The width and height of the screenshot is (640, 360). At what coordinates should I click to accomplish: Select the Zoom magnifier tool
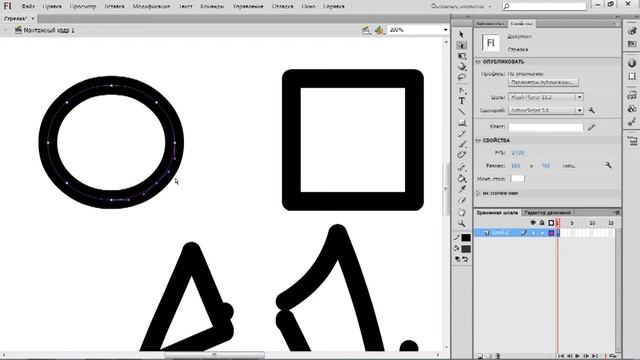(461, 223)
